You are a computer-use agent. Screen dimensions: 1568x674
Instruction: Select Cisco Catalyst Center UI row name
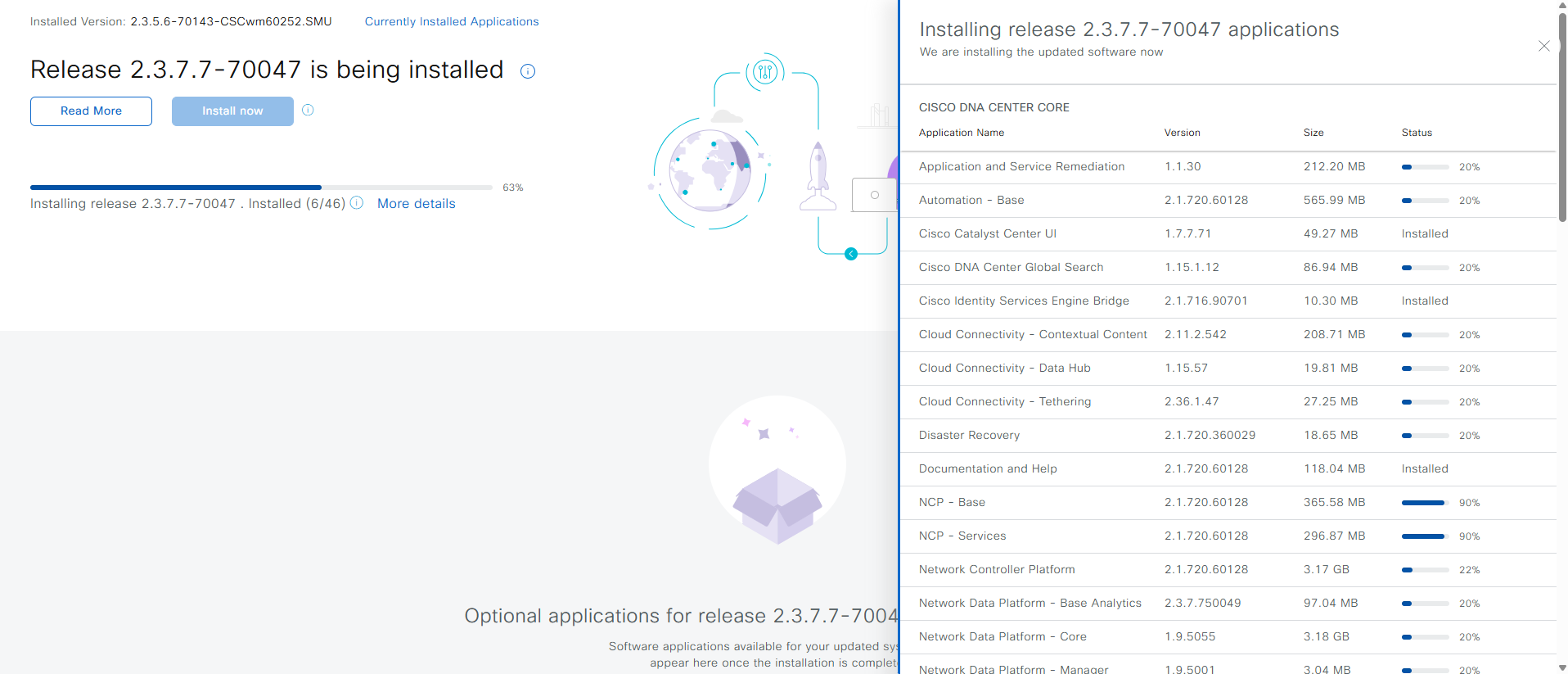987,233
